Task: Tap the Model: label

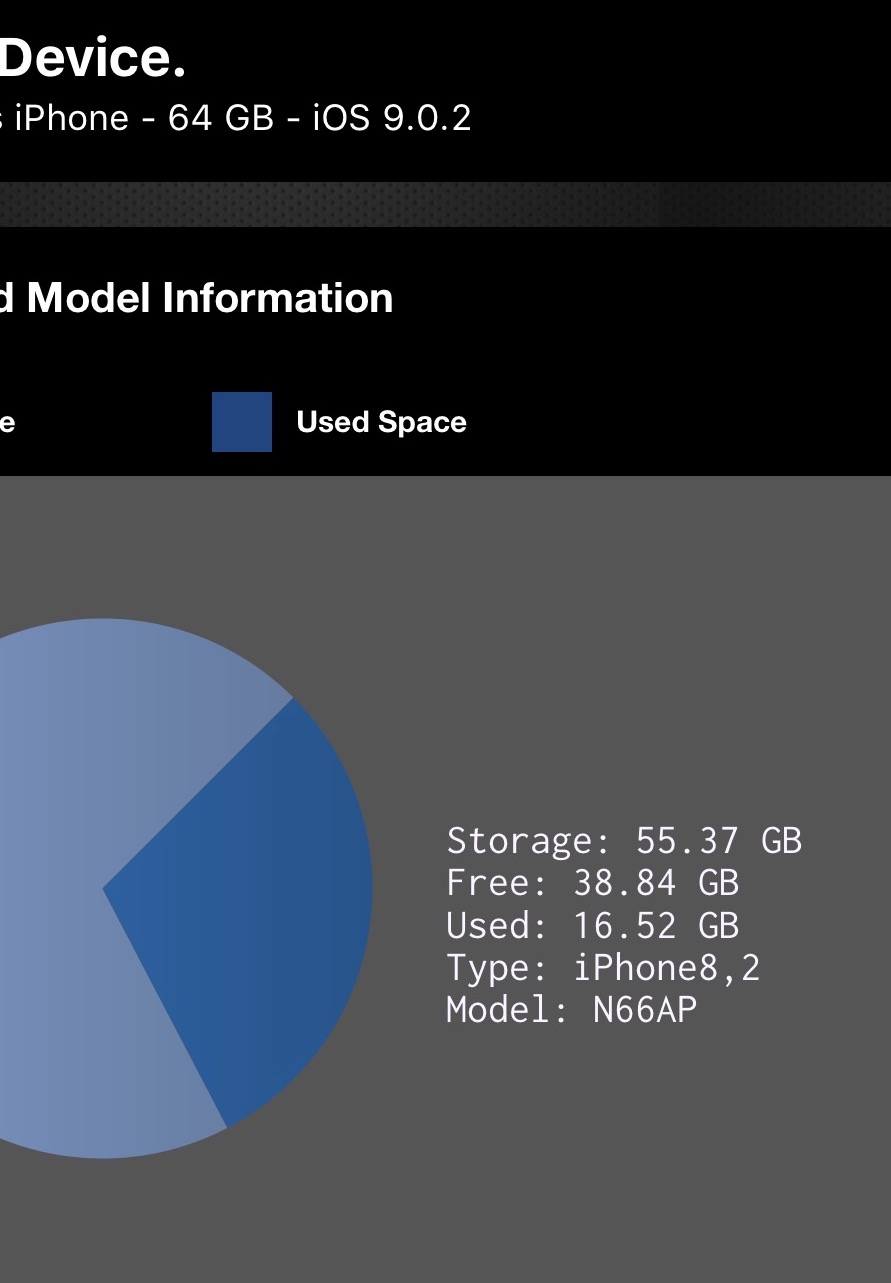Action: pyautogui.click(x=507, y=1010)
